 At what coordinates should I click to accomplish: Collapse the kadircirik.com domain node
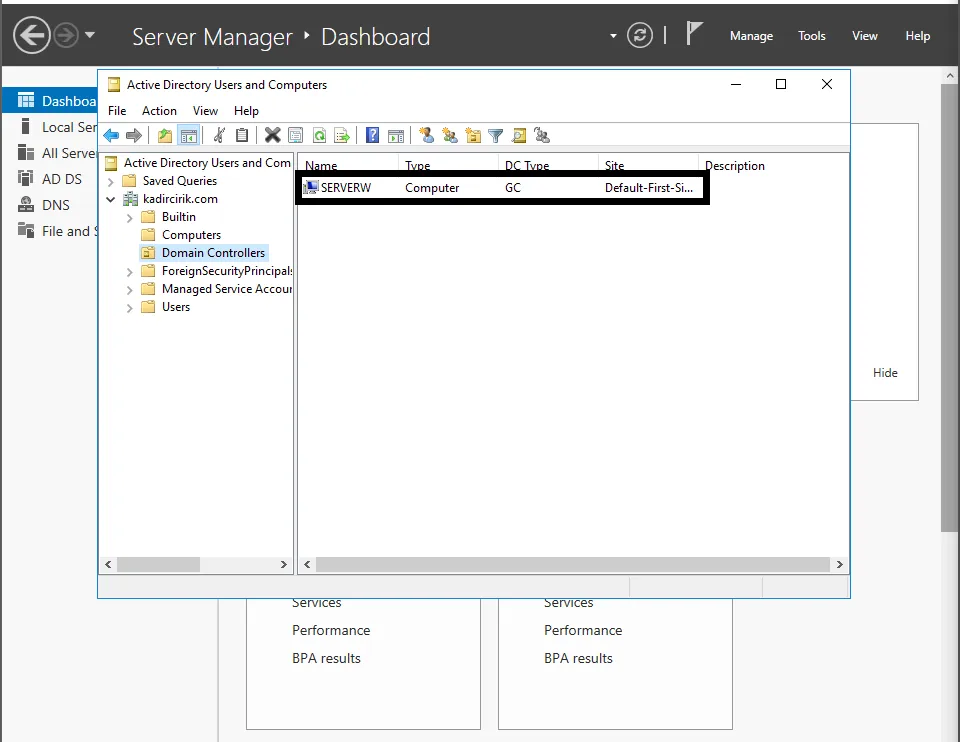click(x=111, y=200)
